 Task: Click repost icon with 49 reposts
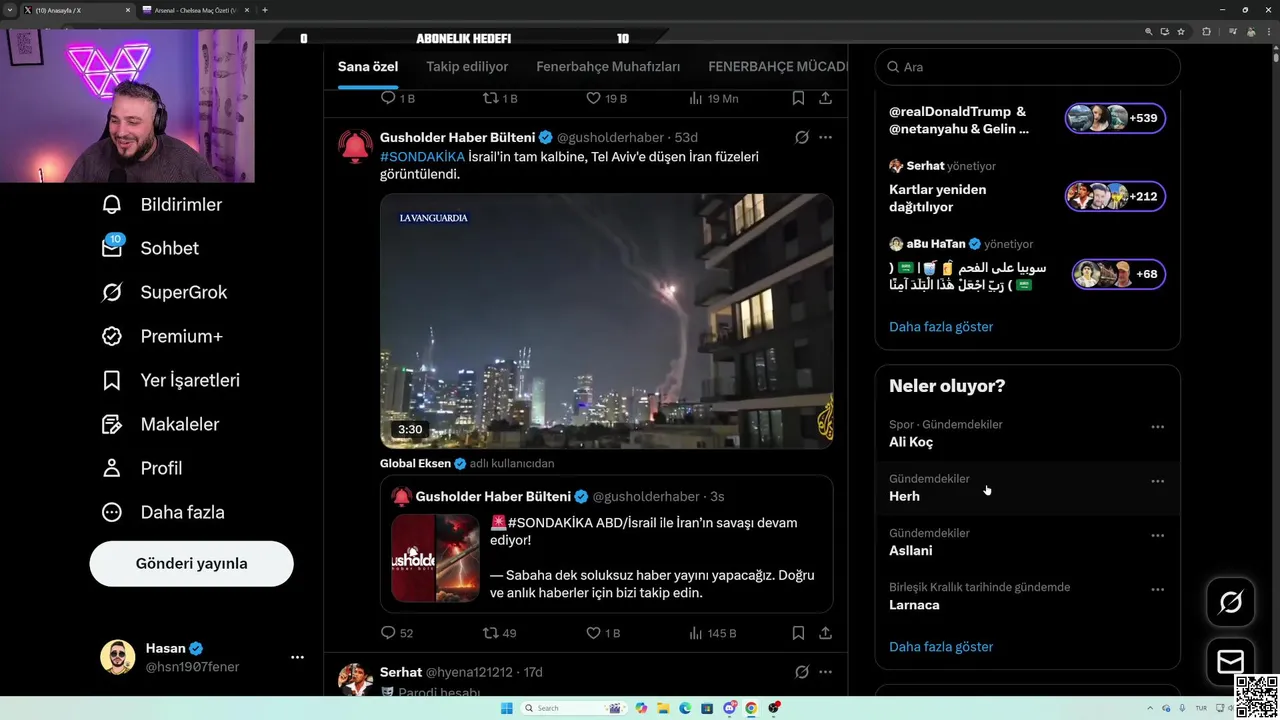point(490,633)
